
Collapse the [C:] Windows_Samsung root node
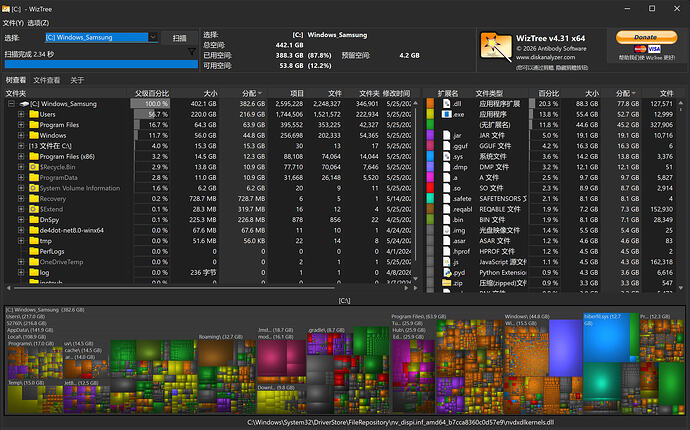click(11, 104)
